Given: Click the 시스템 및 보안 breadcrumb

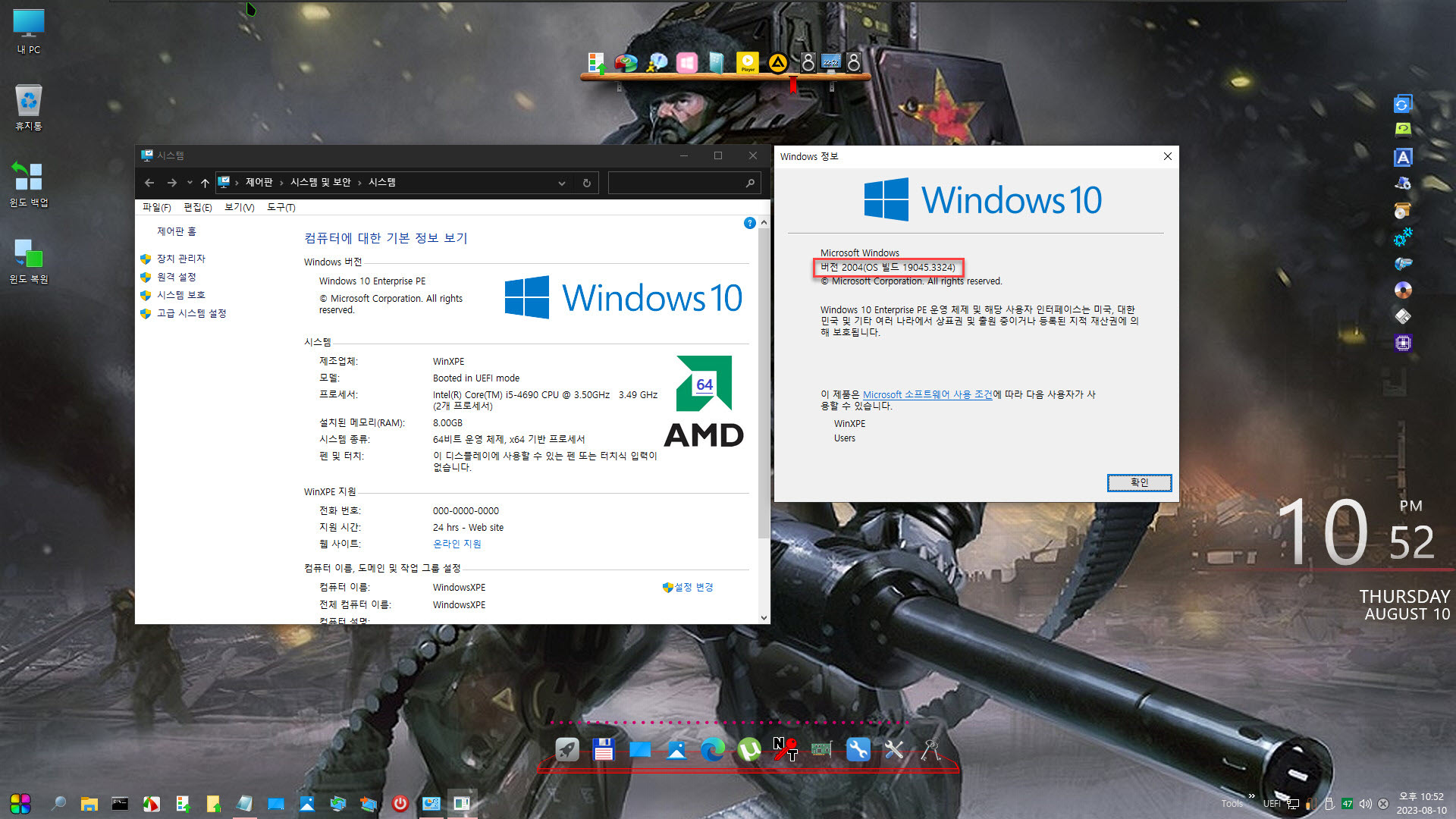Looking at the screenshot, I should (x=320, y=183).
